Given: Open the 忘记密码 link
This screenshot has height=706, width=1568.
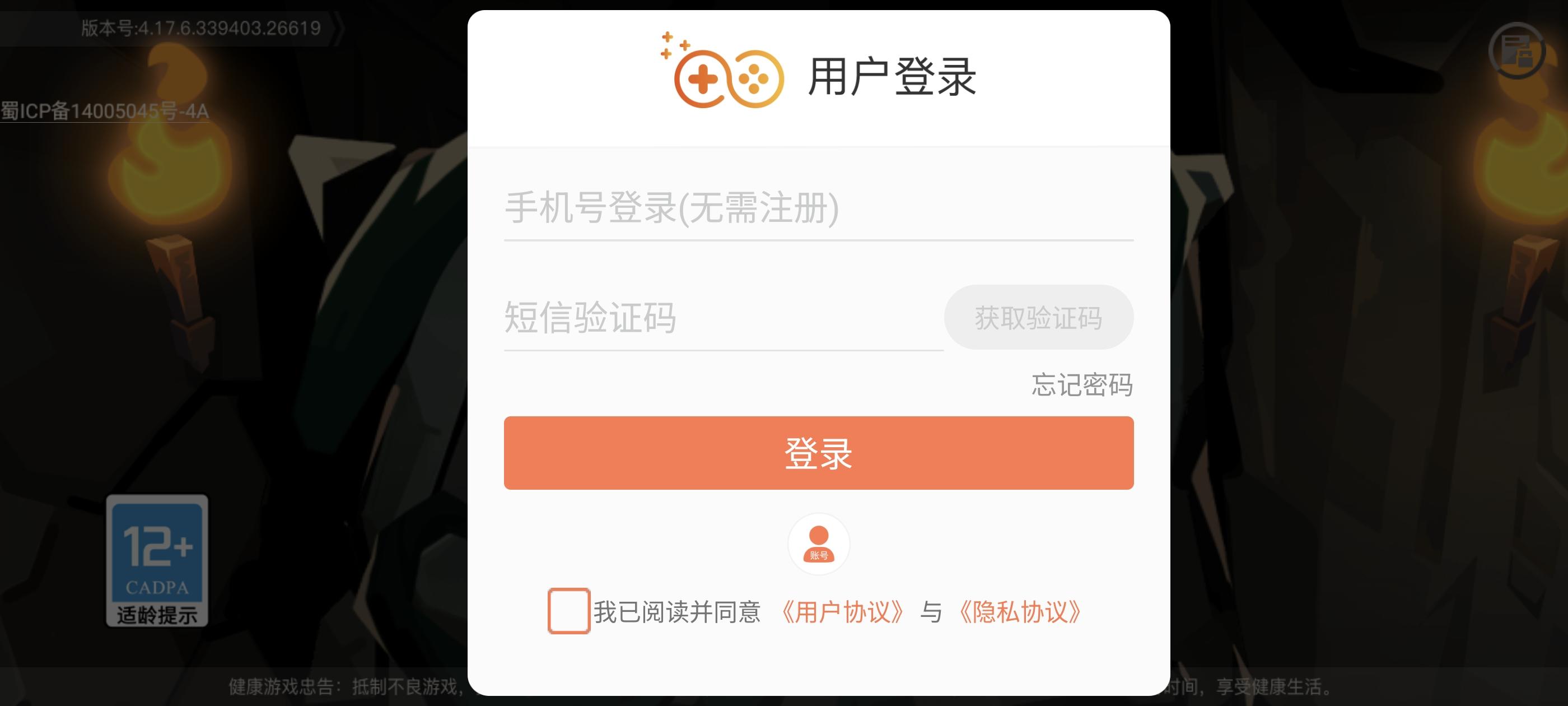Looking at the screenshot, I should point(1082,385).
